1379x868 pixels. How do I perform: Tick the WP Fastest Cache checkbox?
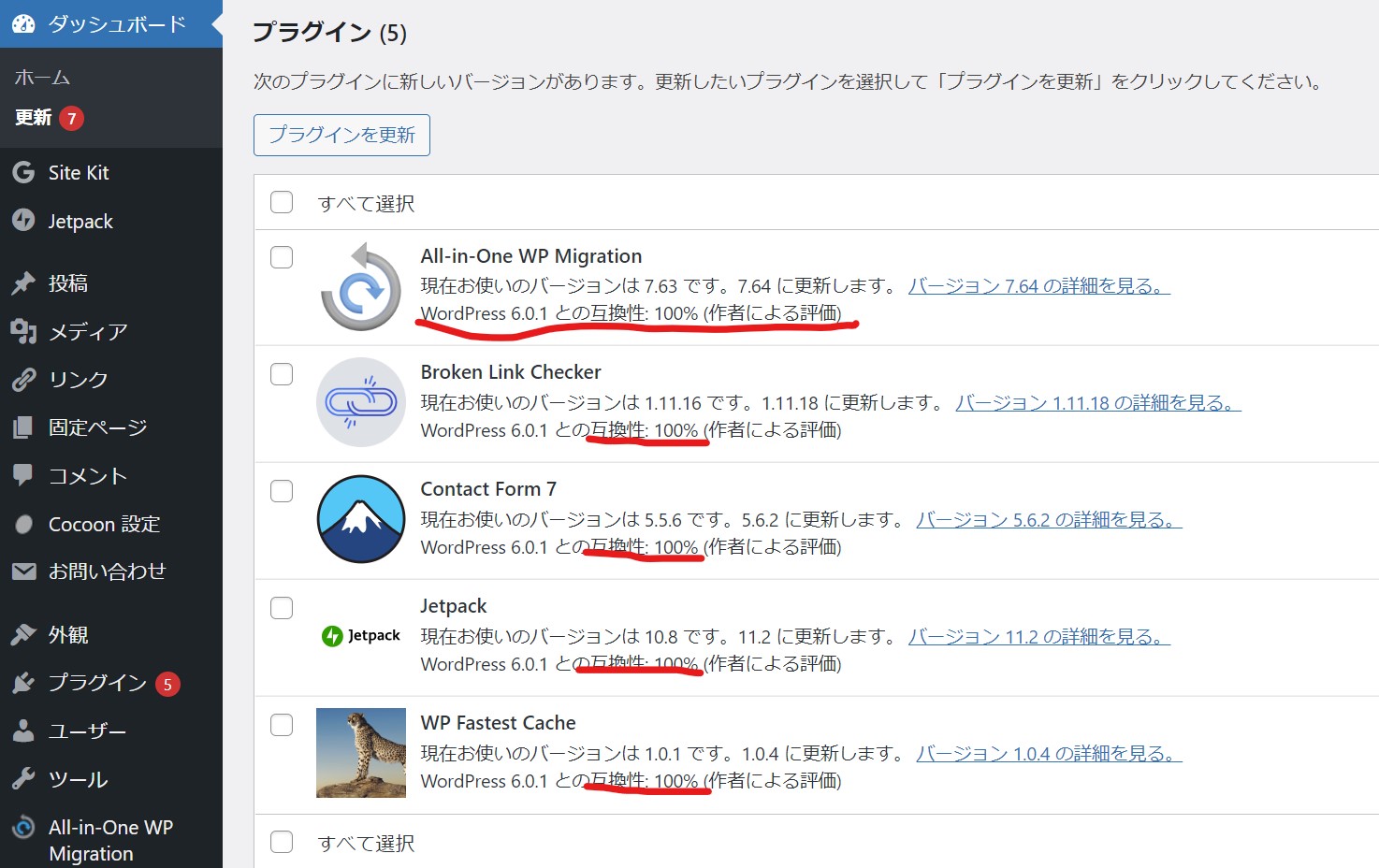tap(282, 725)
